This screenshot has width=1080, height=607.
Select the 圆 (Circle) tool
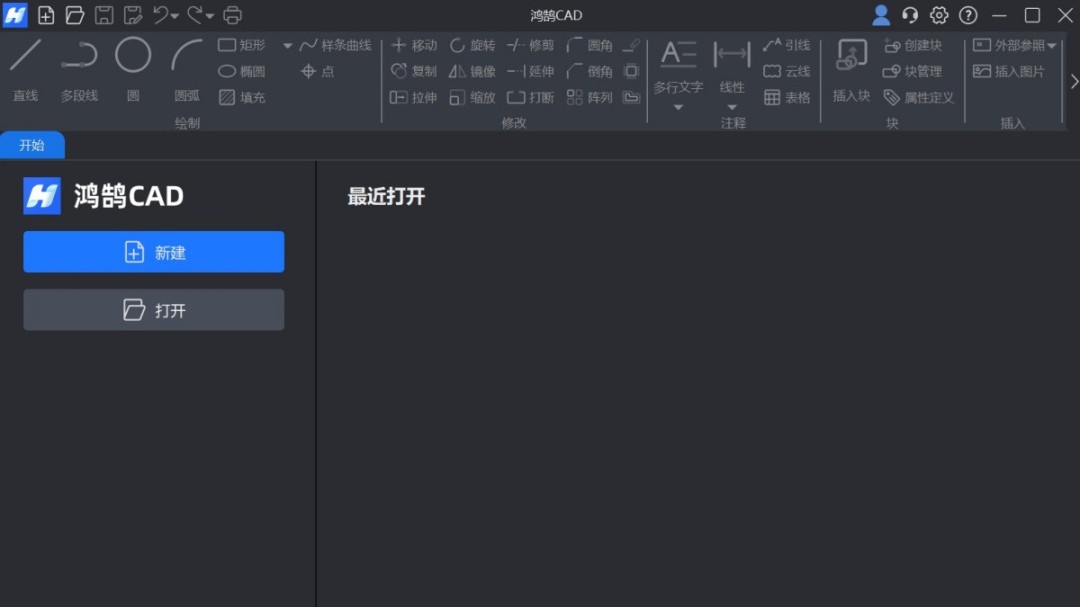pos(132,63)
